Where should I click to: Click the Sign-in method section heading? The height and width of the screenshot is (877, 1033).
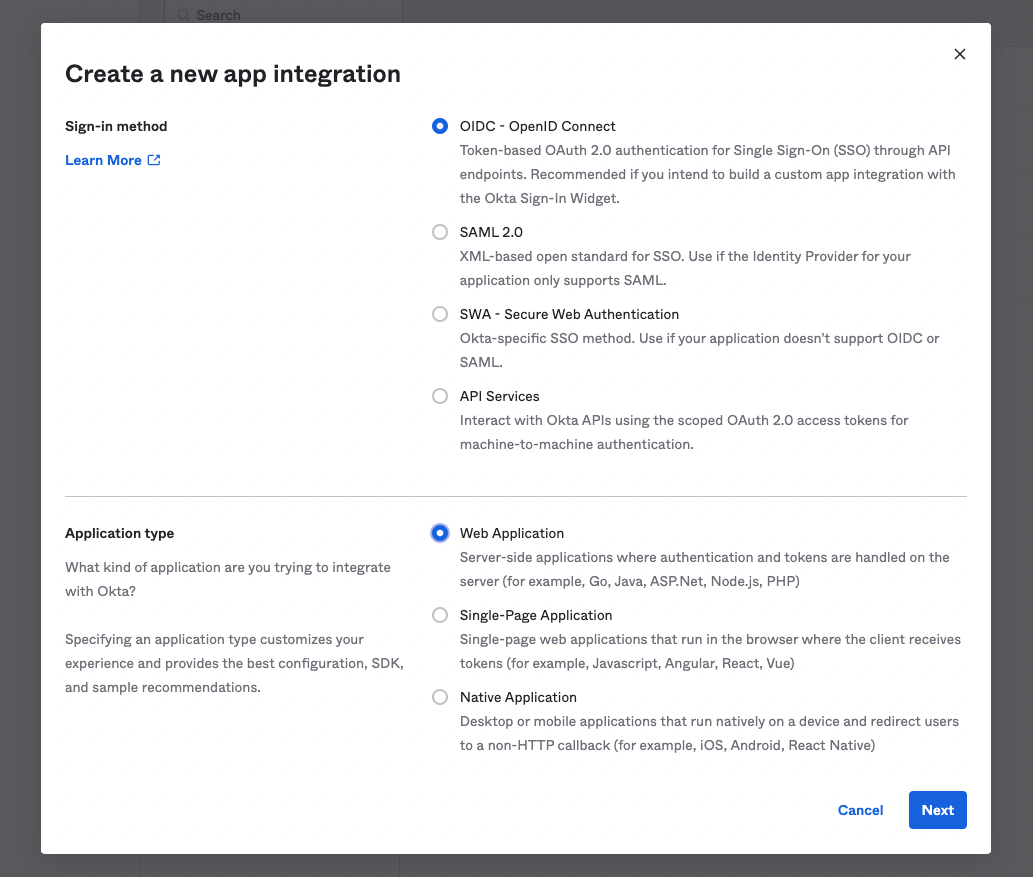tap(116, 126)
